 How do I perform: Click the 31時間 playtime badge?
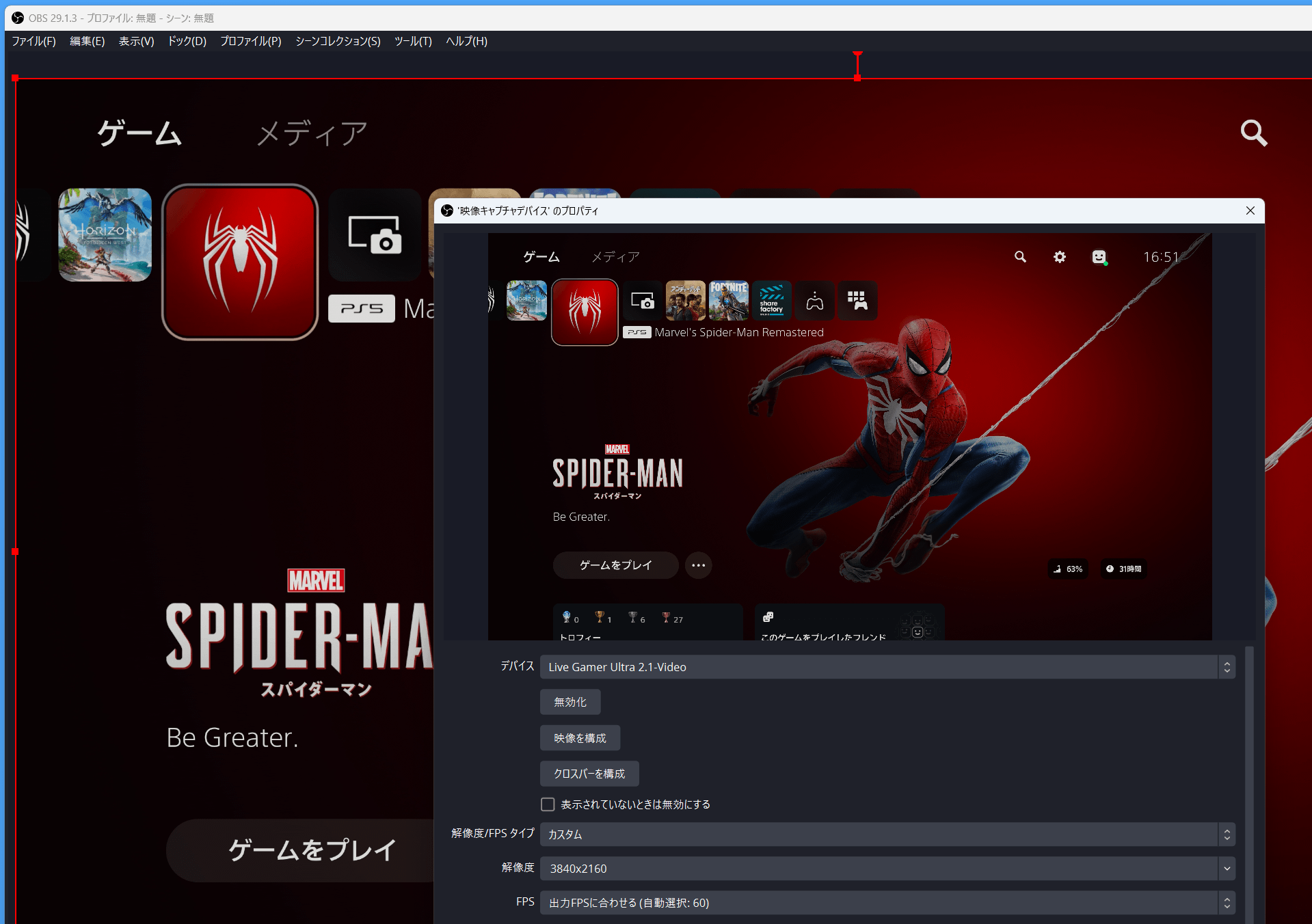click(x=1123, y=569)
